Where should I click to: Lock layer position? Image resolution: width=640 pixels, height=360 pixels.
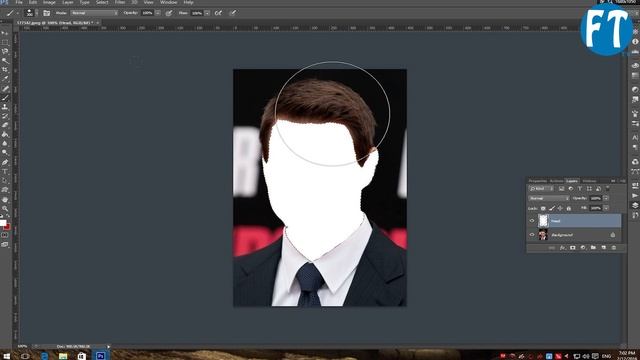(560, 208)
